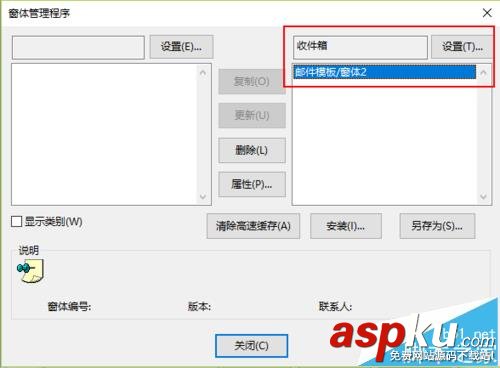Click the empty left library field
Viewport: 500px width, 368px height.
[x=78, y=47]
